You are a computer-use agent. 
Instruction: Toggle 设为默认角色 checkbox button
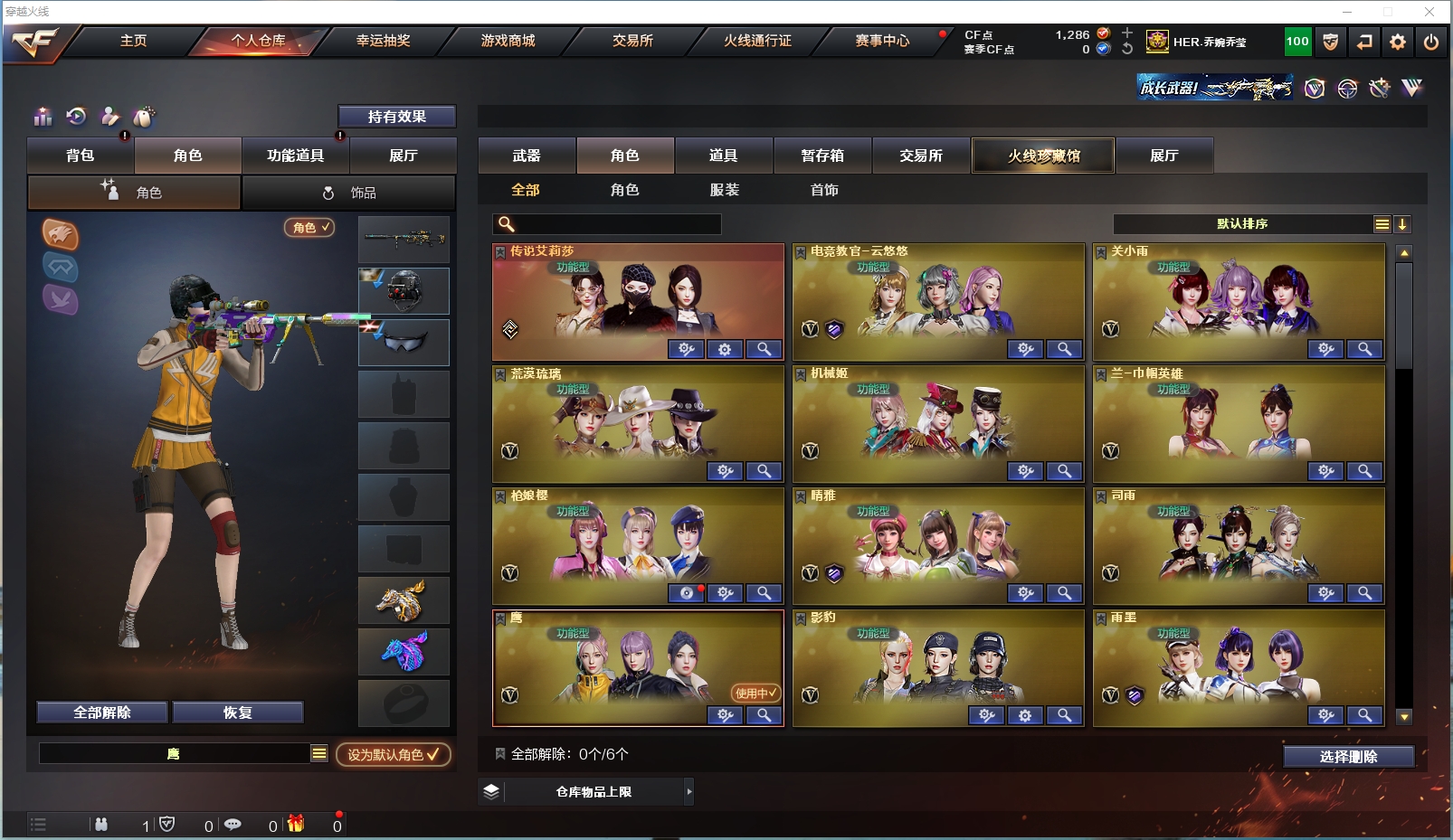tap(394, 754)
